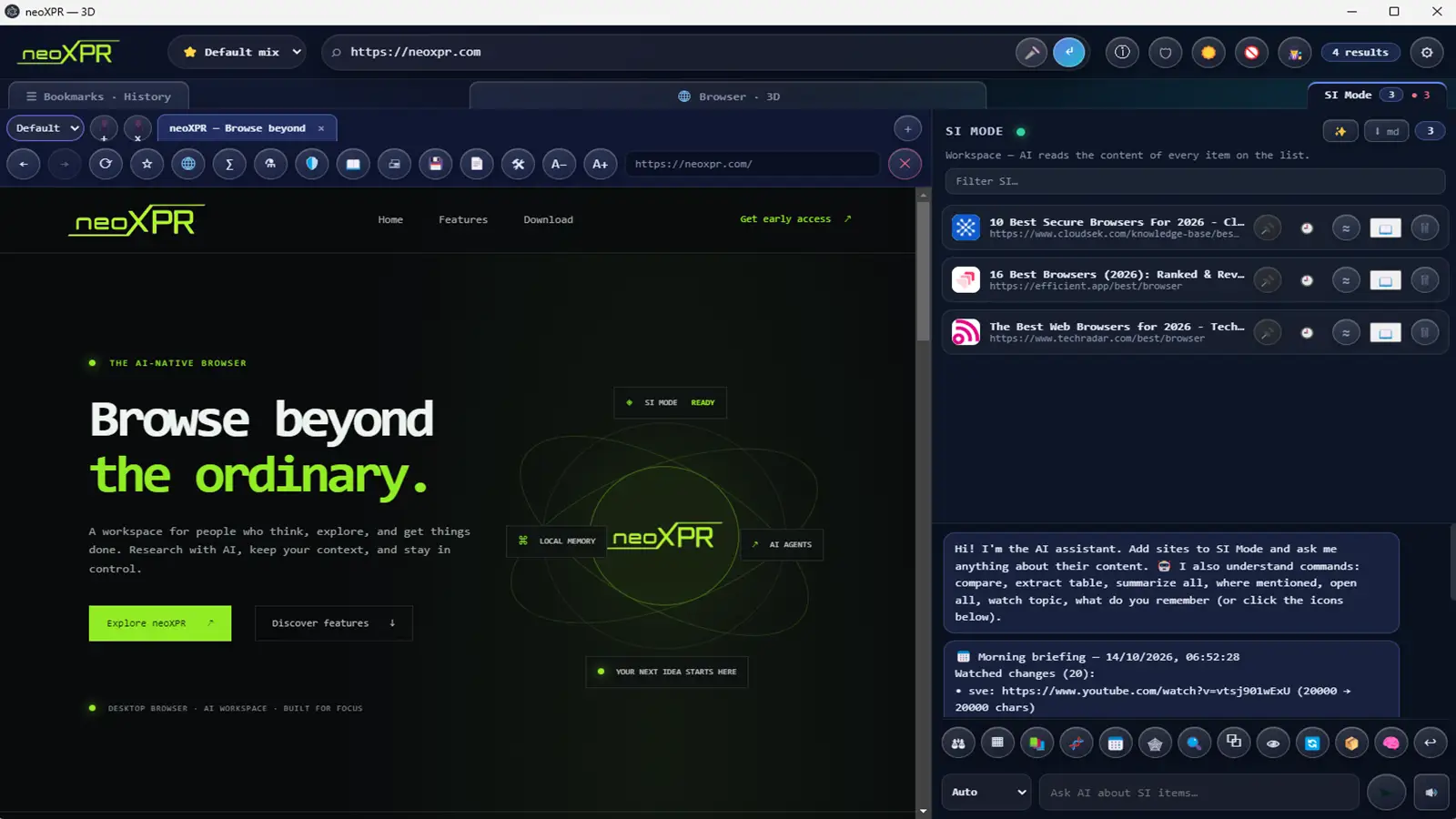Click the globe icon in the browser toolbar
Screen dimensions: 1456x819
[x=188, y=164]
